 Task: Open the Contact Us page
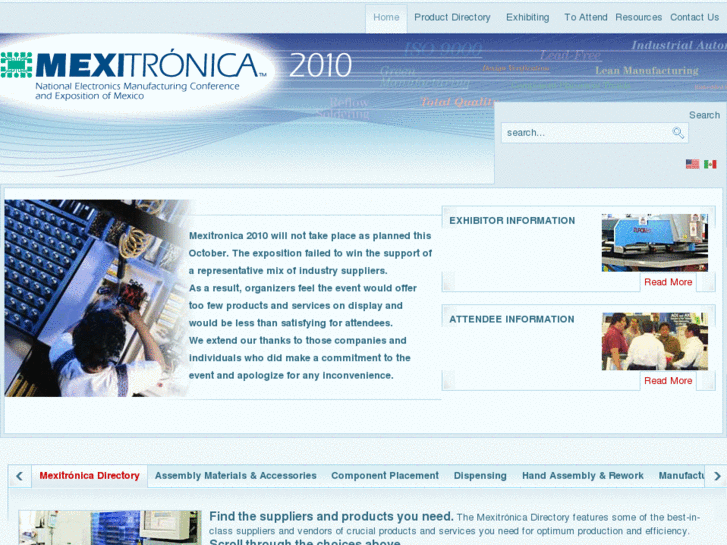point(694,18)
